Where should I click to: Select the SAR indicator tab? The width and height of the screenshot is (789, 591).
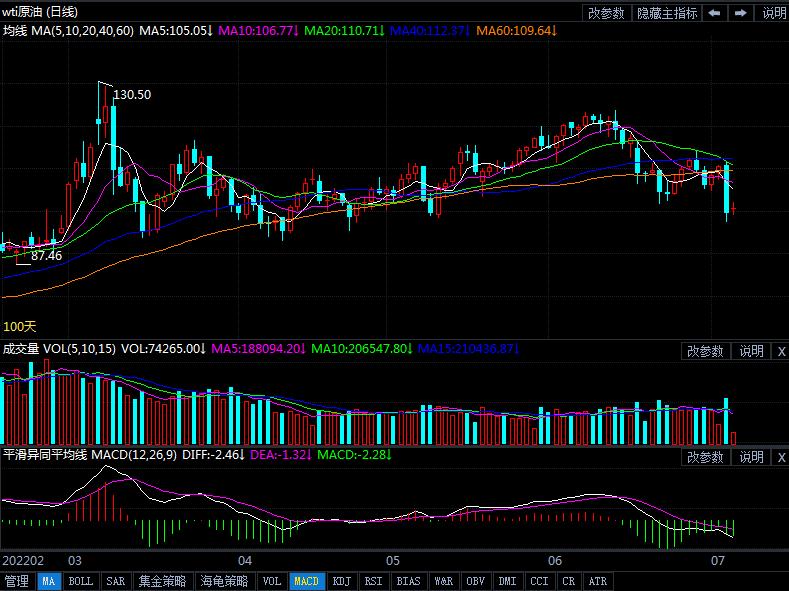[115, 581]
